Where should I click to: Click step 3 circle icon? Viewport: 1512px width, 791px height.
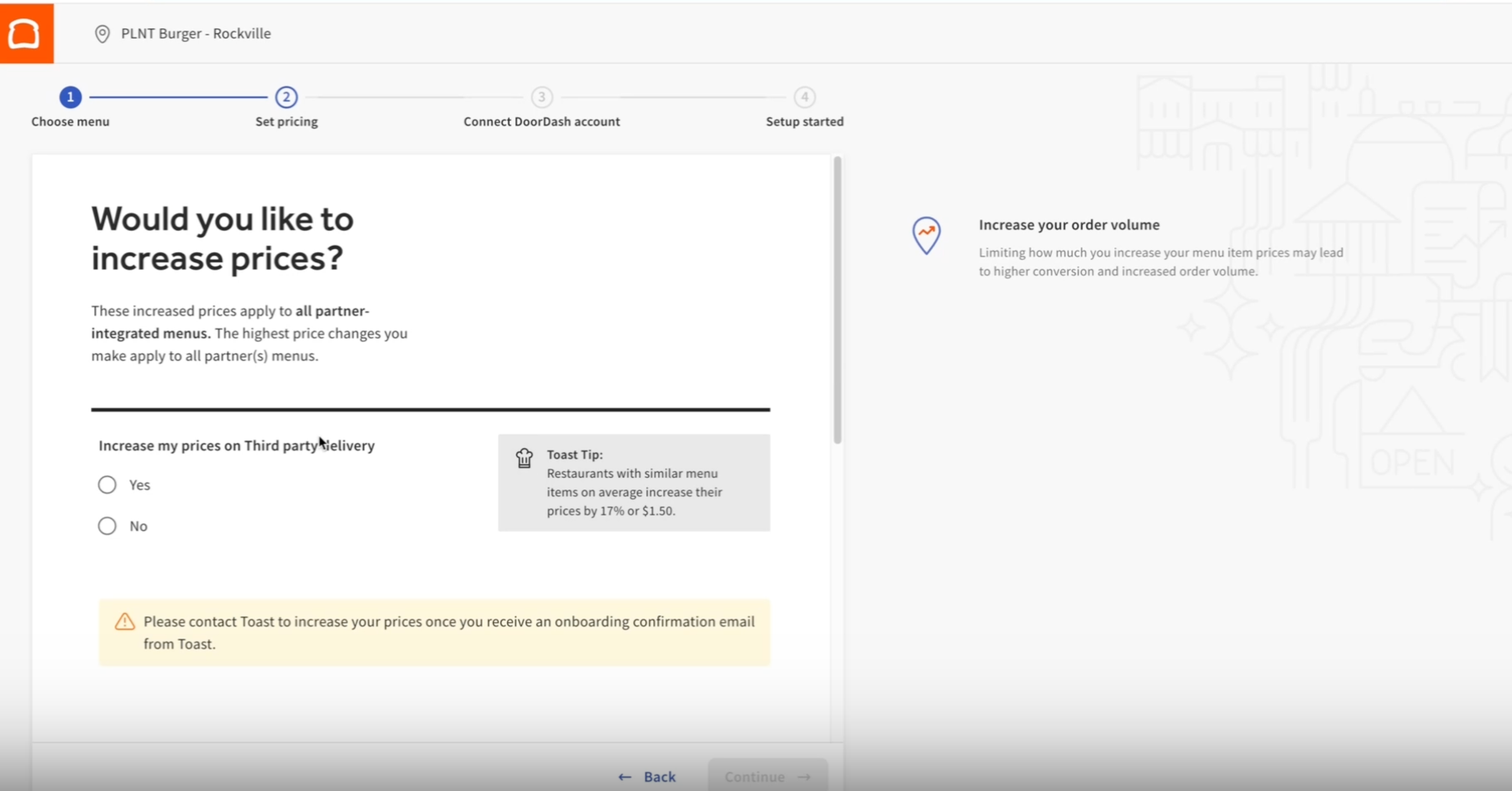(542, 97)
